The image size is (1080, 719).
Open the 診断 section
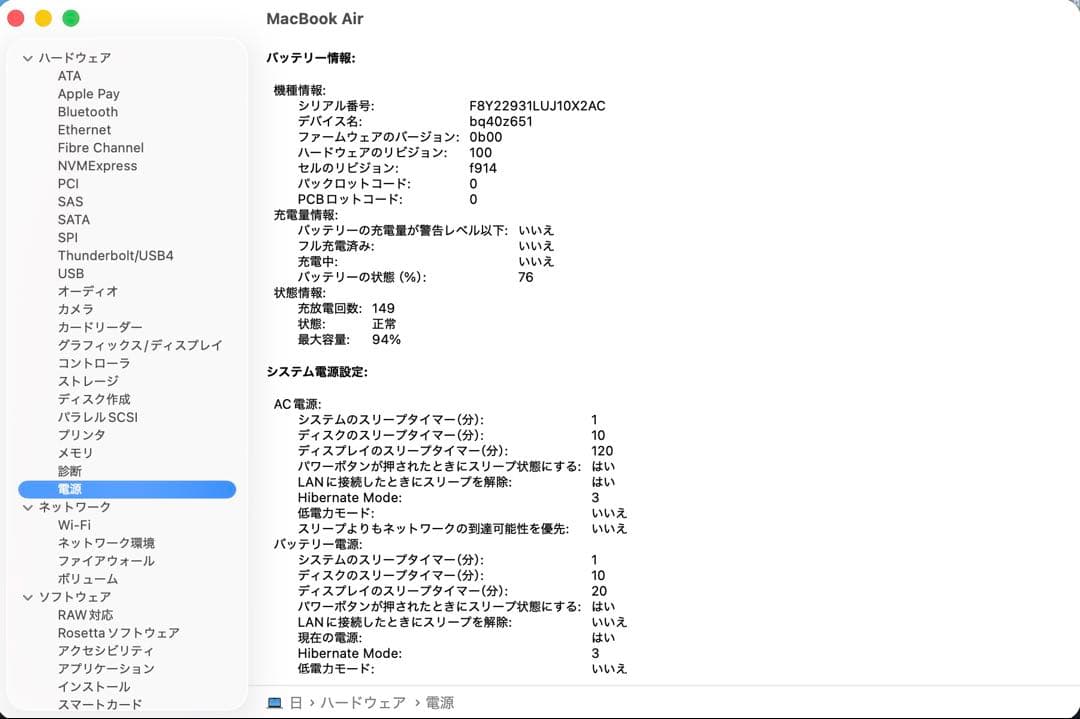(70, 471)
